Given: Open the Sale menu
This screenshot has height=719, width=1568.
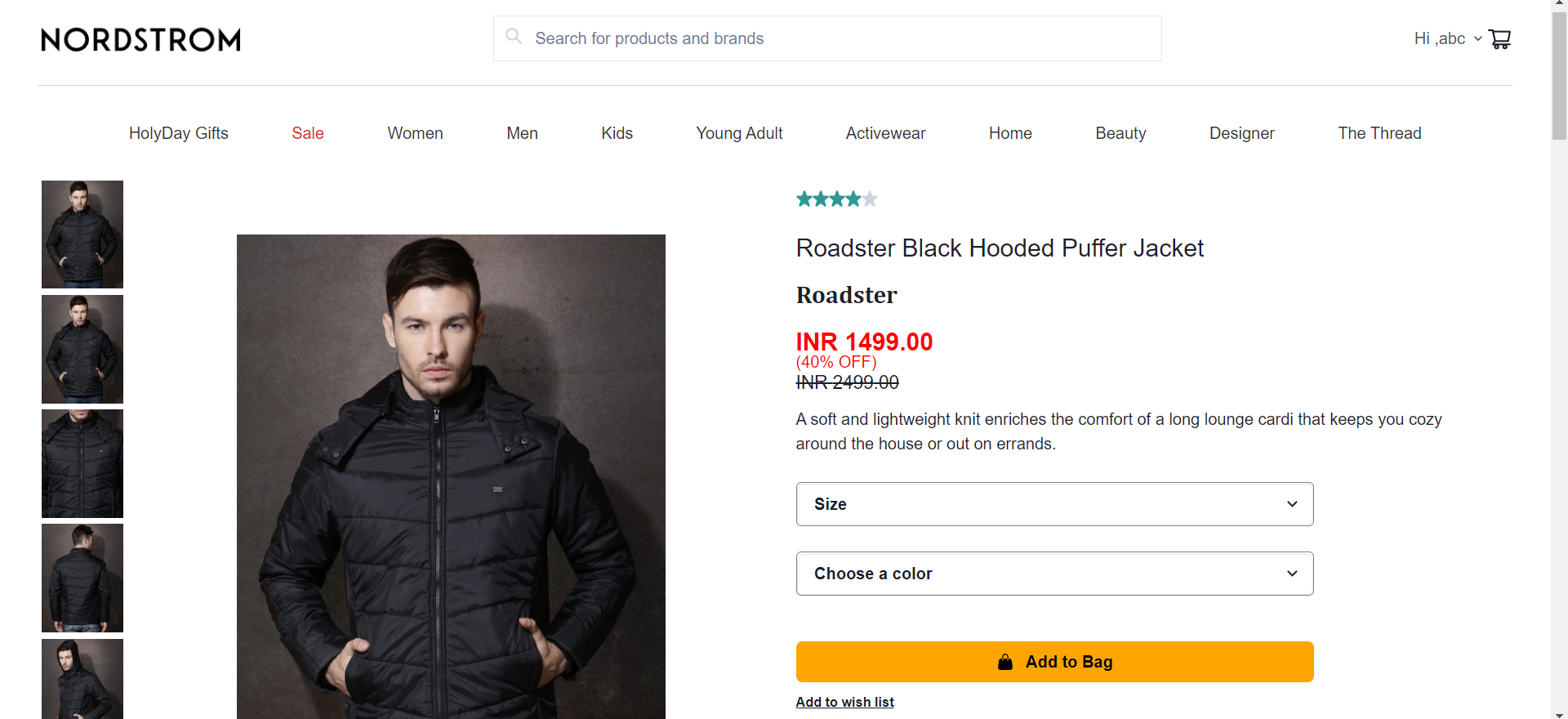Looking at the screenshot, I should (x=308, y=133).
